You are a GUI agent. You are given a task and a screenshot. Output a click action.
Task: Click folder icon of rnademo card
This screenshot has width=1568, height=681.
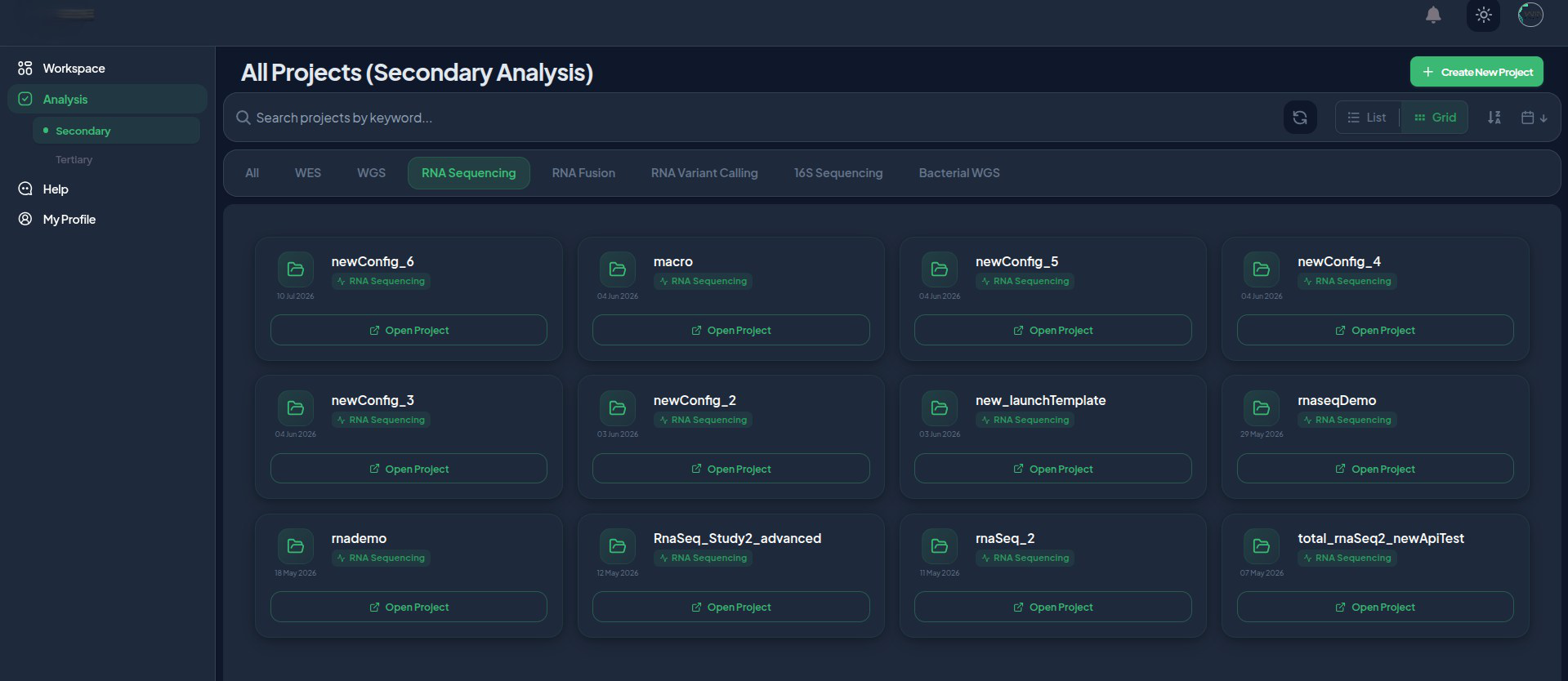(296, 546)
